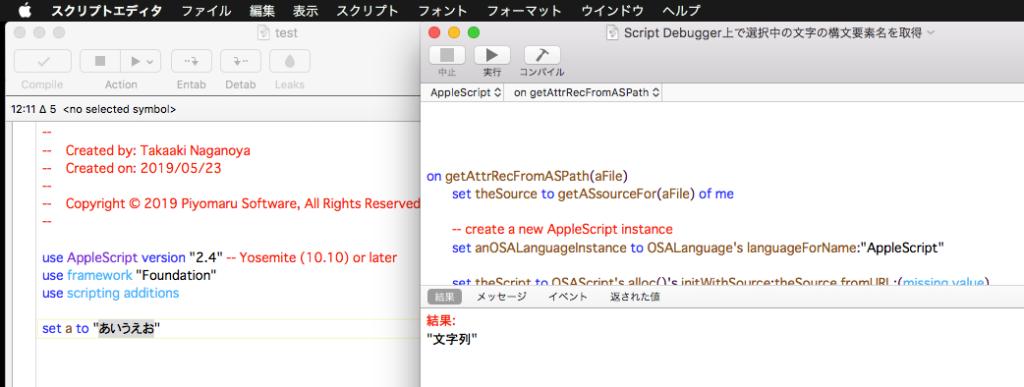Click the set theSource to getASsourceFor line
The image size is (1024, 387).
coord(593,194)
